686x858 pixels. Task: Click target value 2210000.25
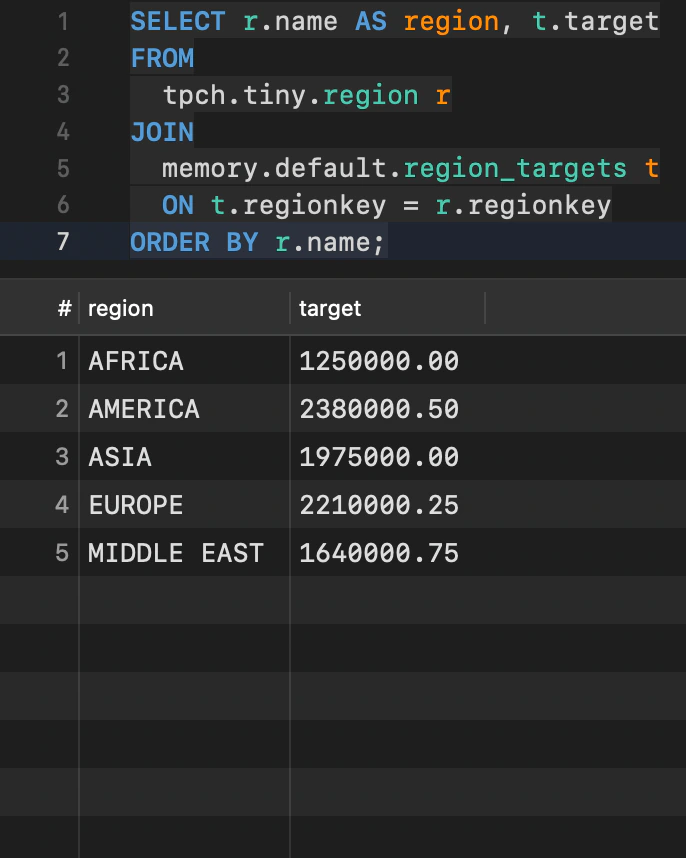point(379,505)
